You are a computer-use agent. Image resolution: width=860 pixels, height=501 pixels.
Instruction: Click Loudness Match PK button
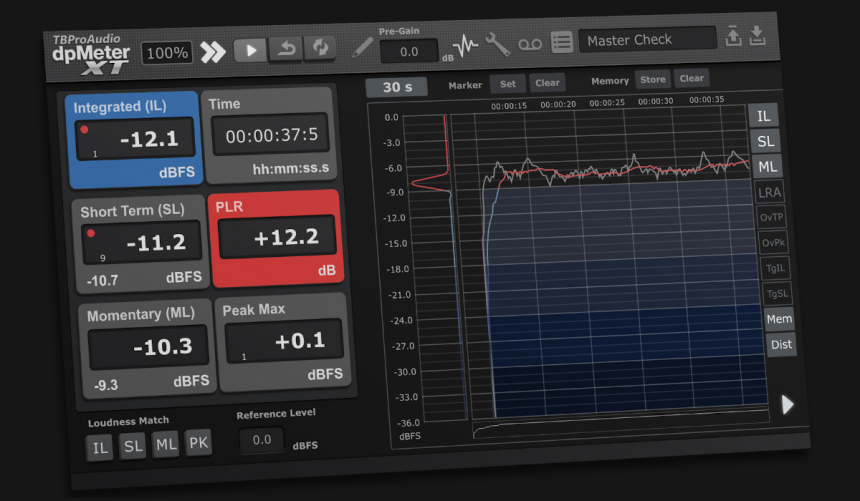(199, 442)
